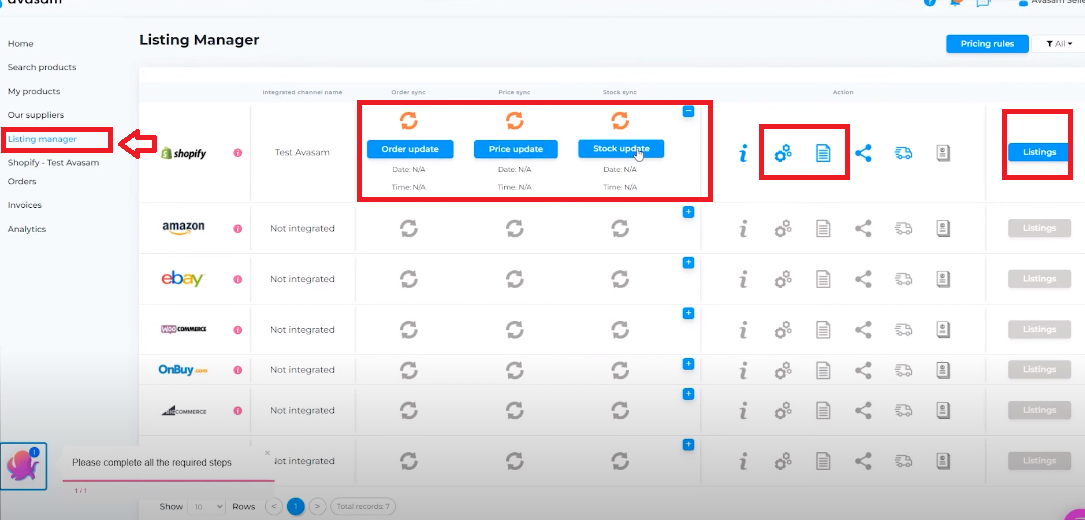Screen dimensions: 1085x520
Task: Click Shopify blue info action icon
Action: (x=743, y=153)
